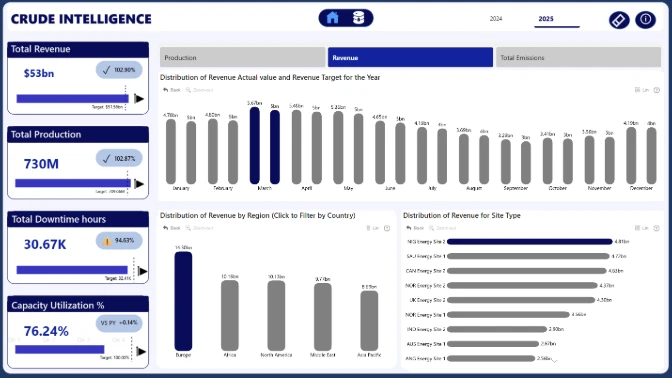This screenshot has height=378, width=672.
Task: Select the AUS Energy Site 1 bar
Action: [x=493, y=344]
